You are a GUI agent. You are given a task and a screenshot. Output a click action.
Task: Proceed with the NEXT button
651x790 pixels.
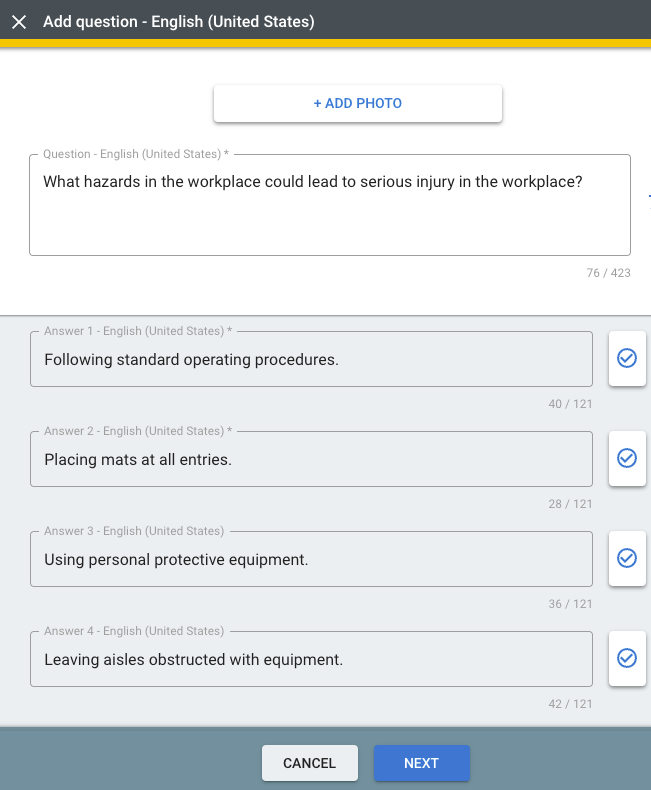pos(421,763)
